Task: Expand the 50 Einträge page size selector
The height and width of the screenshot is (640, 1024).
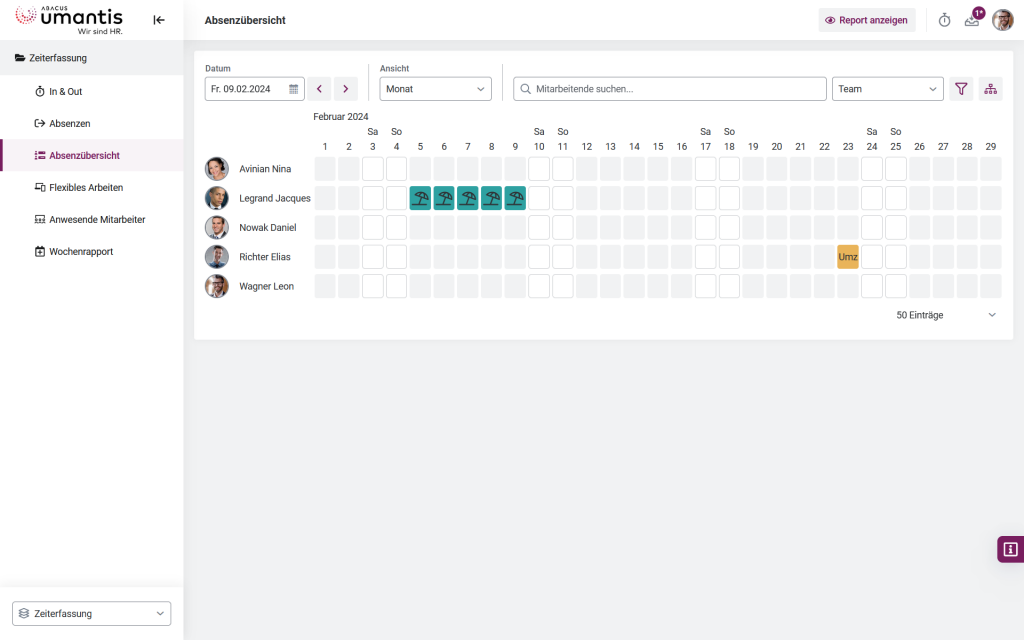Action: [946, 315]
